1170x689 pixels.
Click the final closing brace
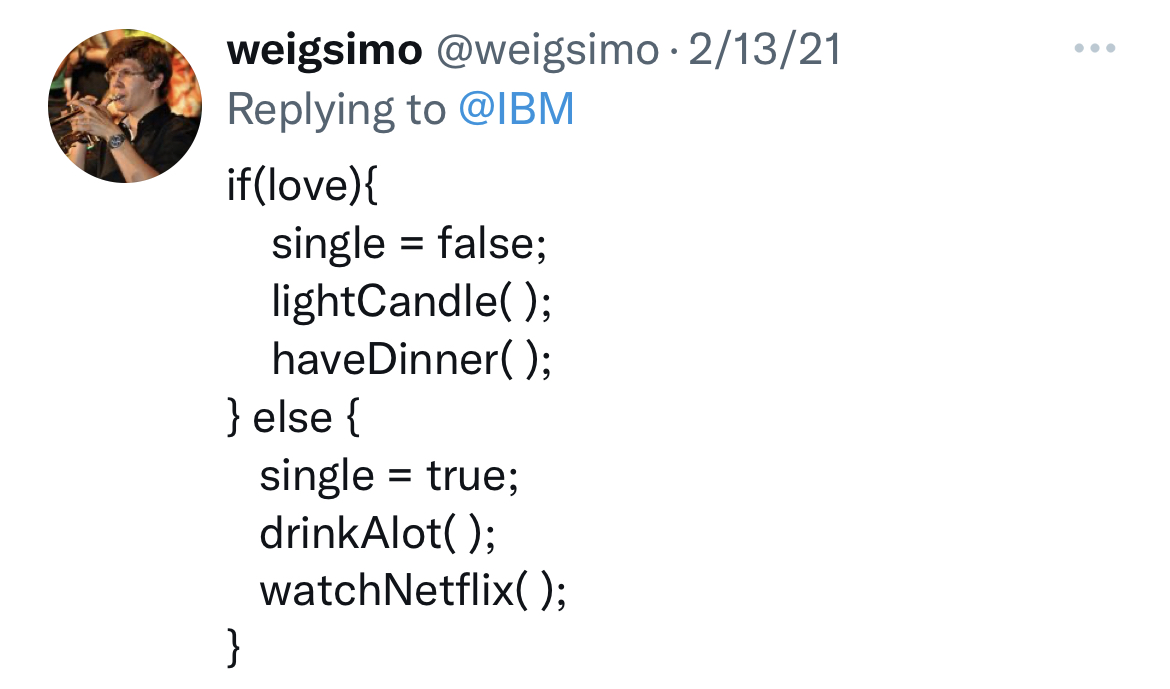click(x=235, y=647)
